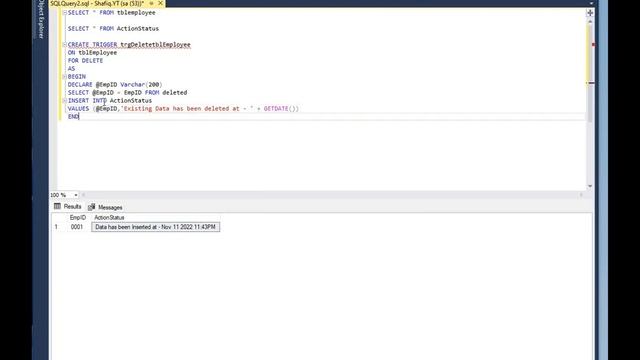Click the 'DECLARE @EmpID Varchar(200)' line
Viewport: 640px width, 360px height.
115,84
